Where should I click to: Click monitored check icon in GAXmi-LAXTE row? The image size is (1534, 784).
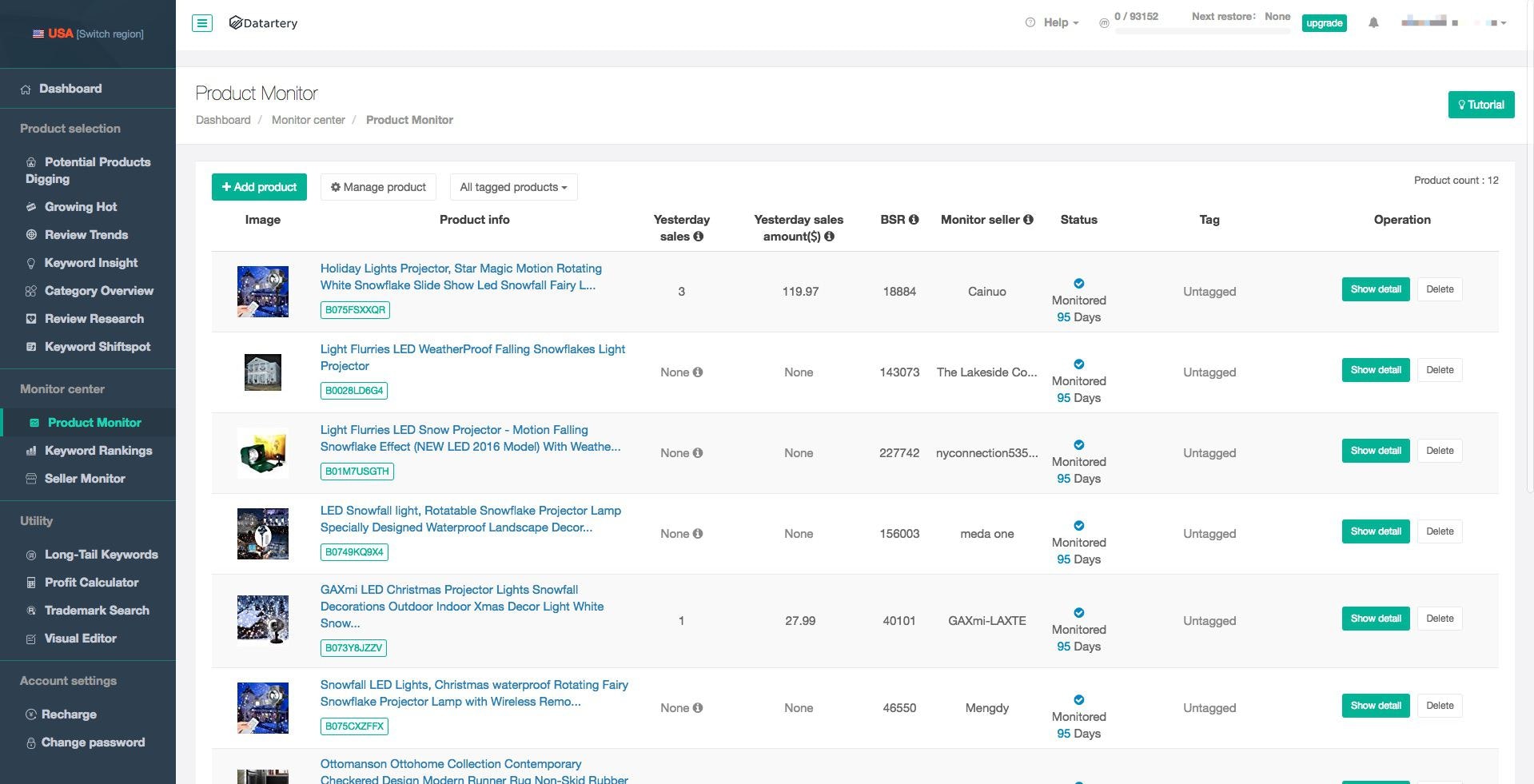tap(1079, 613)
